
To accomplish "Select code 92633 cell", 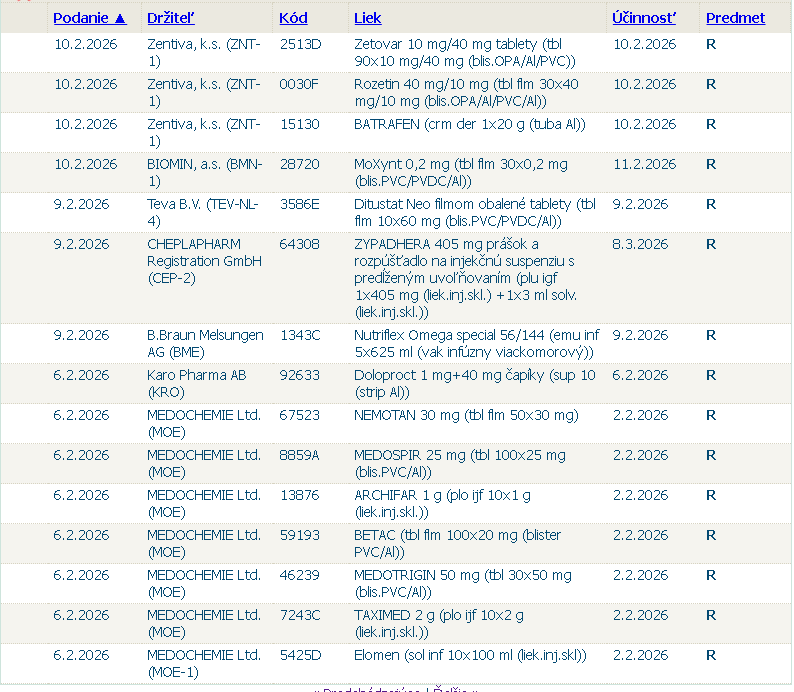I will (299, 376).
